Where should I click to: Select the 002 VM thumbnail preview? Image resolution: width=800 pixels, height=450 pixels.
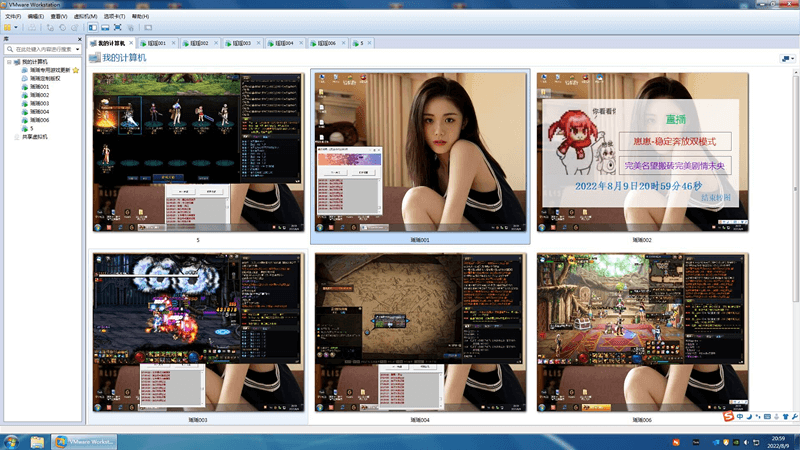click(x=642, y=152)
